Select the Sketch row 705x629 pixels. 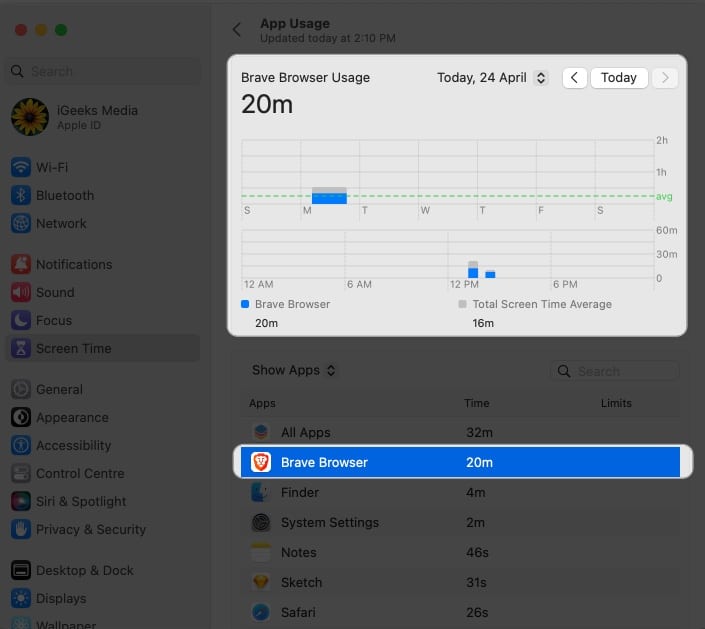460,582
